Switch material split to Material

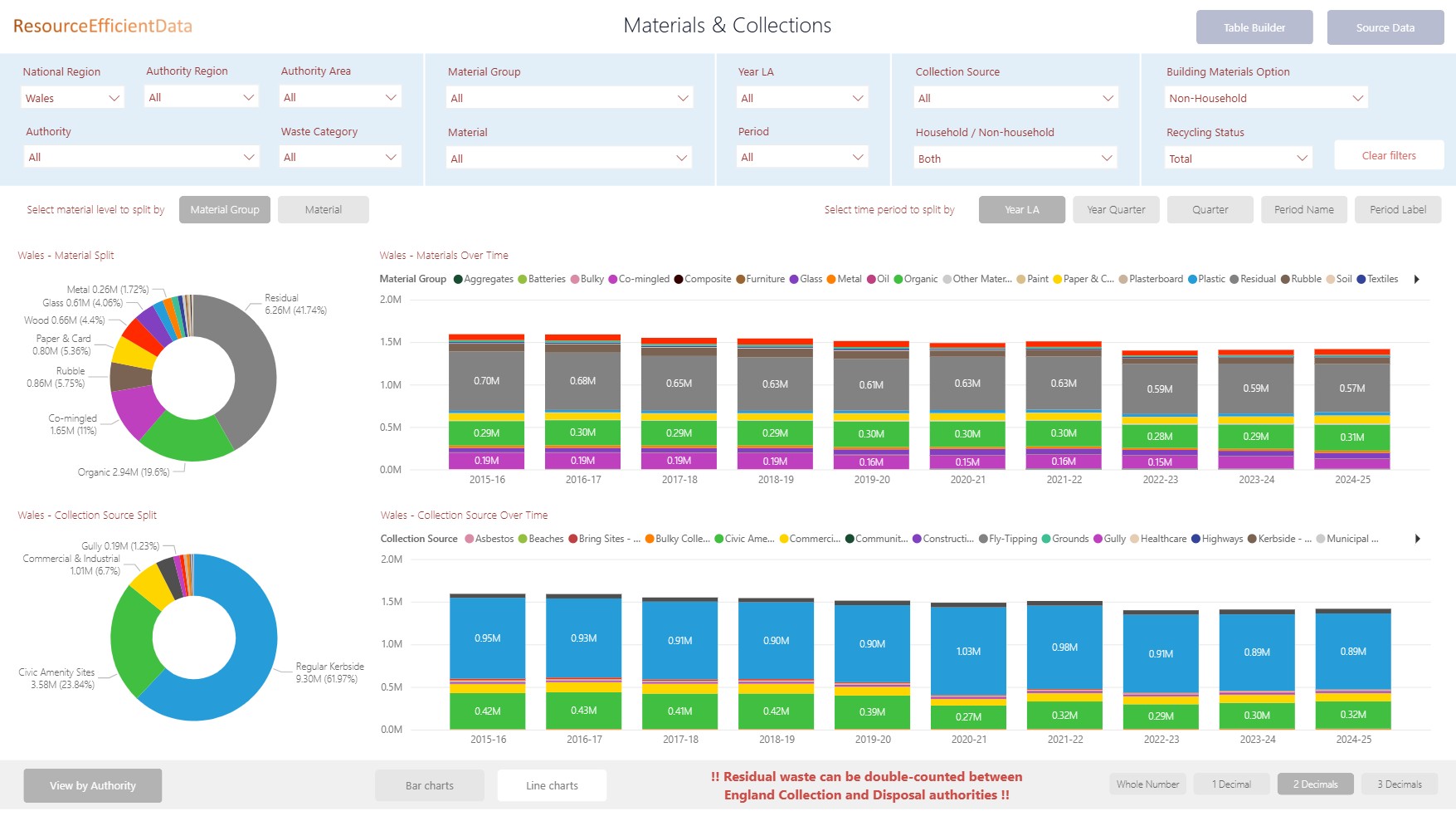click(323, 210)
